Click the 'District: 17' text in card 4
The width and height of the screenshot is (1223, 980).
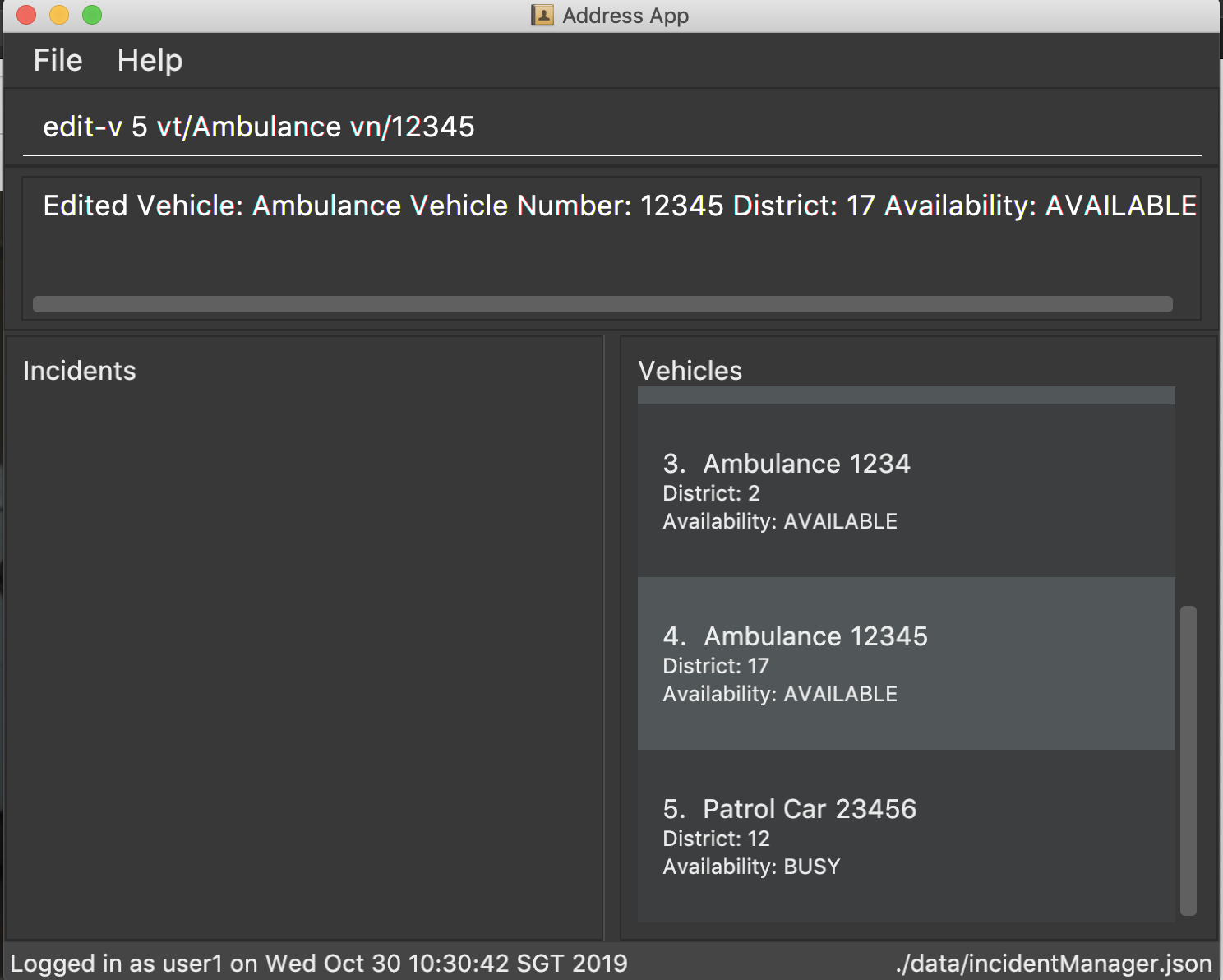click(716, 666)
